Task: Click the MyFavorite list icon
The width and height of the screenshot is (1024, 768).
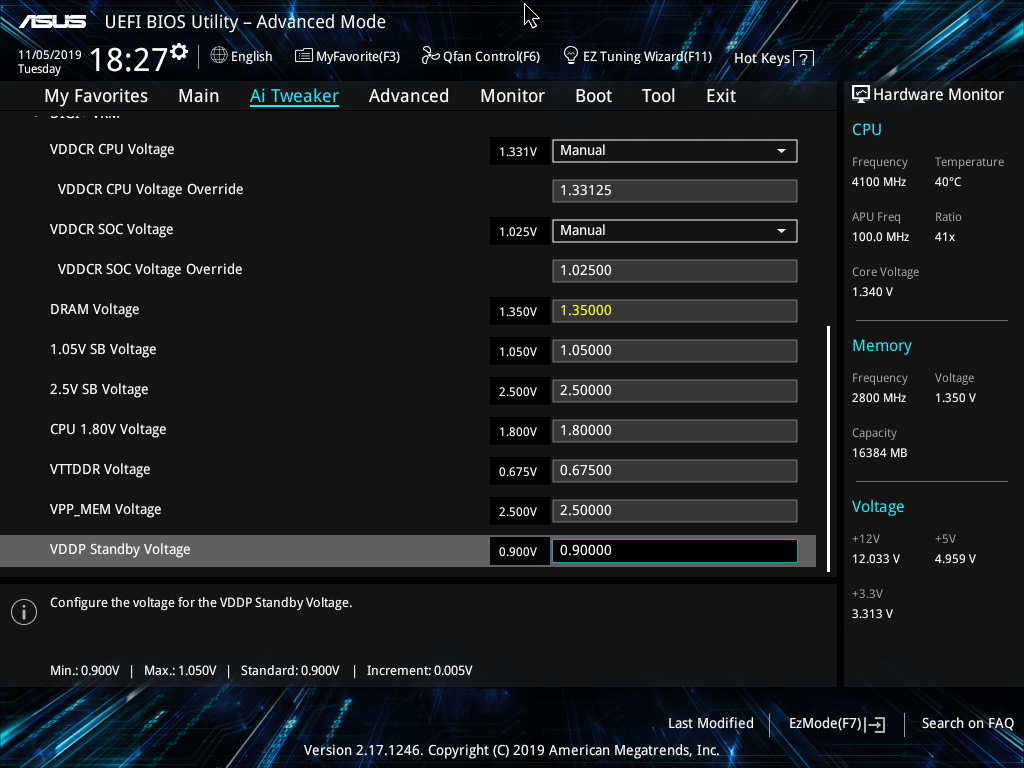Action: click(304, 56)
